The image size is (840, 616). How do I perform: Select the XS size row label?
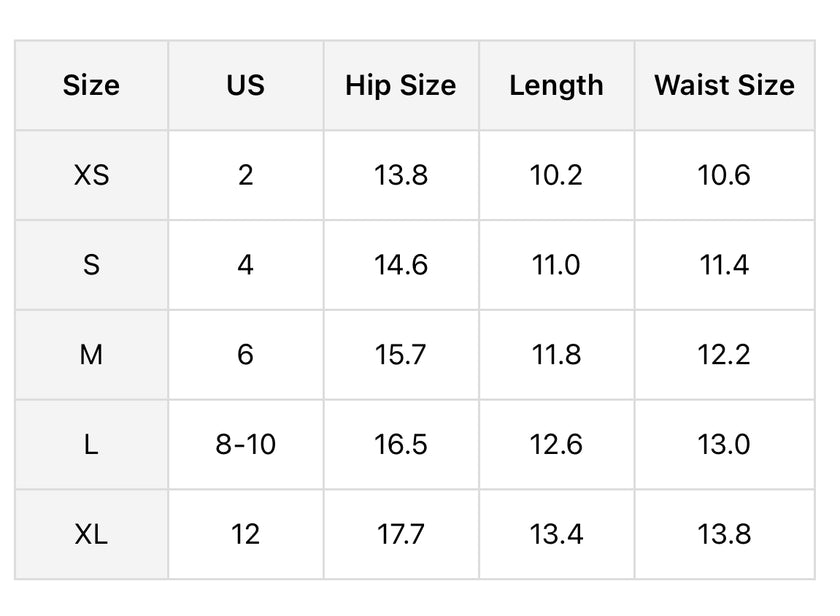[91, 175]
